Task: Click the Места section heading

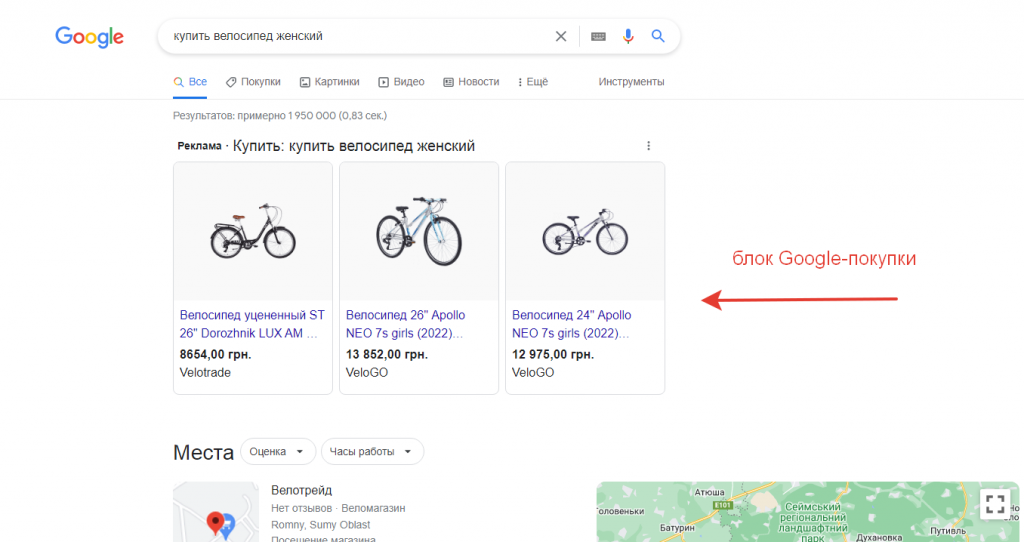Action: click(x=203, y=452)
